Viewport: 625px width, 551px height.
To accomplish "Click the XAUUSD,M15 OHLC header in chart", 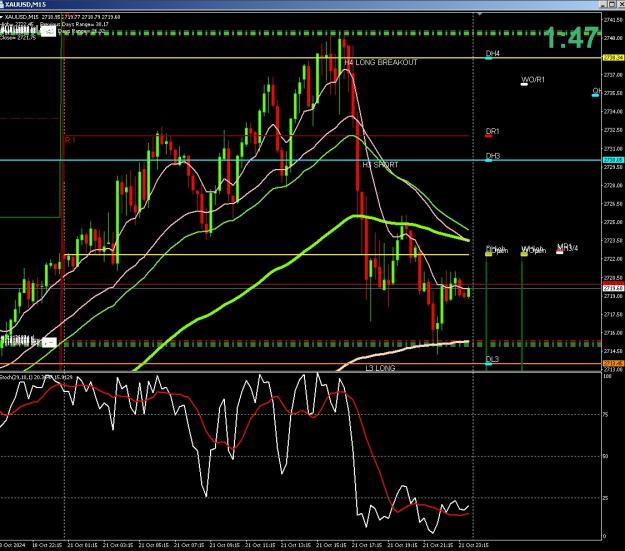I will pos(61,17).
